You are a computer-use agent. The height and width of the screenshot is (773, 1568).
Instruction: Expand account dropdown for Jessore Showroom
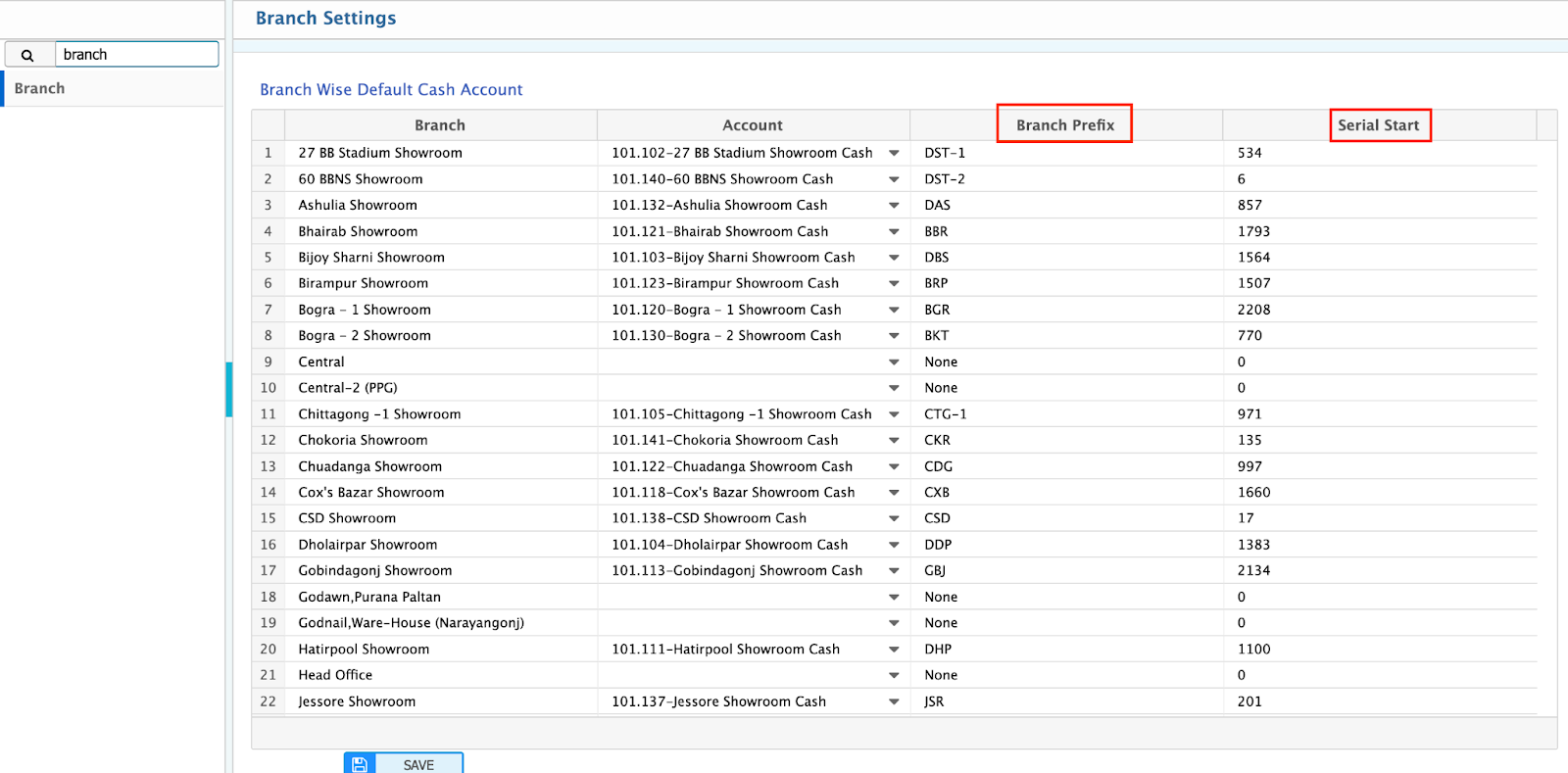894,701
